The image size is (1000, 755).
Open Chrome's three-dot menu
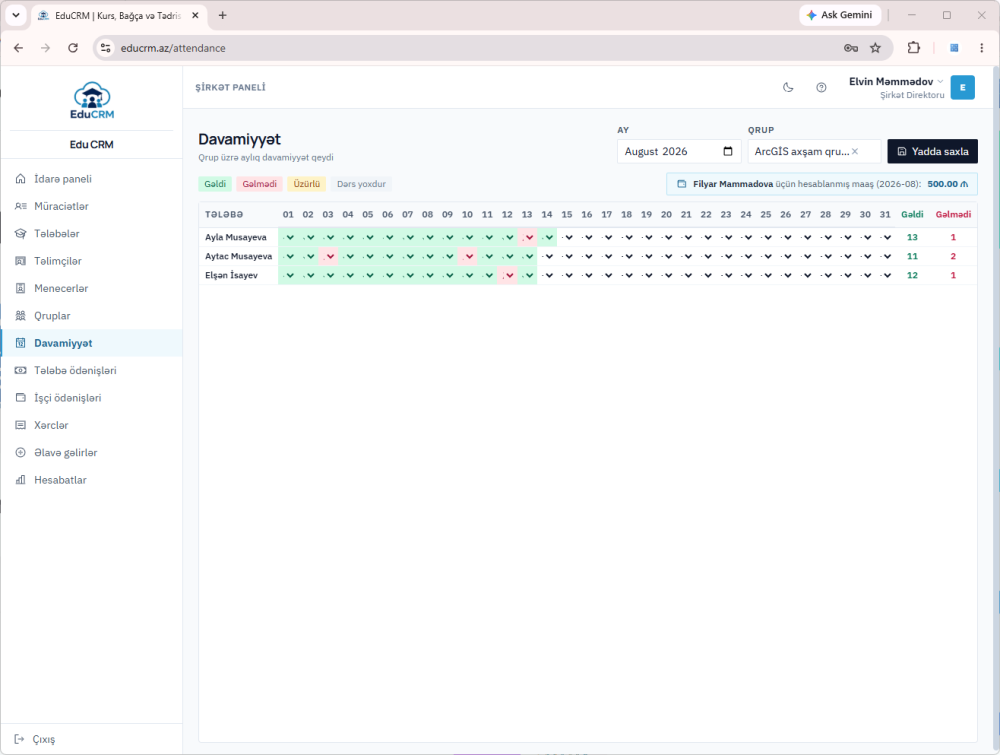982,48
